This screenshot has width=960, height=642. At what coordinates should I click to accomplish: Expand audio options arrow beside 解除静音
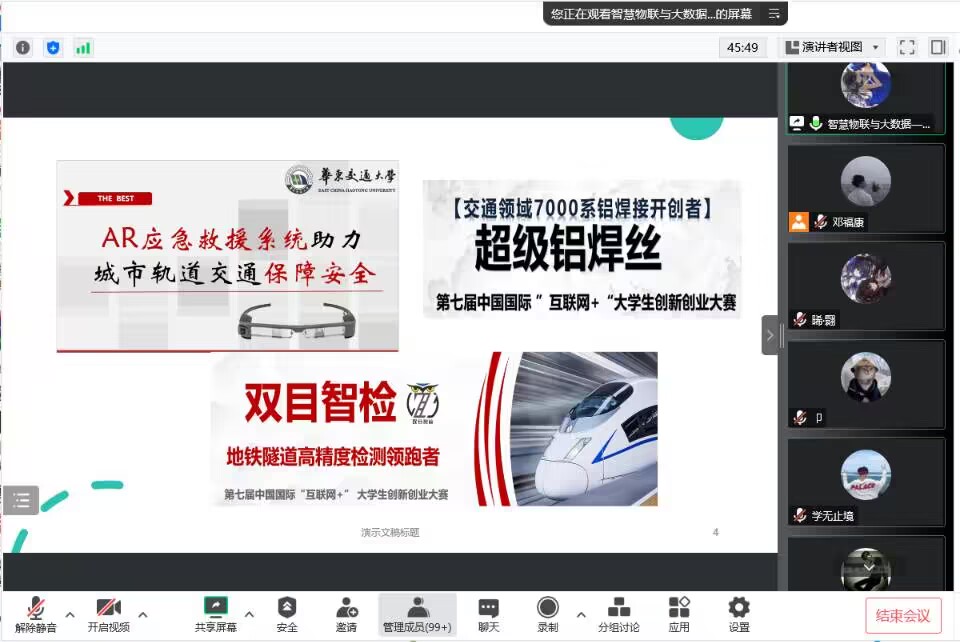(x=70, y=614)
